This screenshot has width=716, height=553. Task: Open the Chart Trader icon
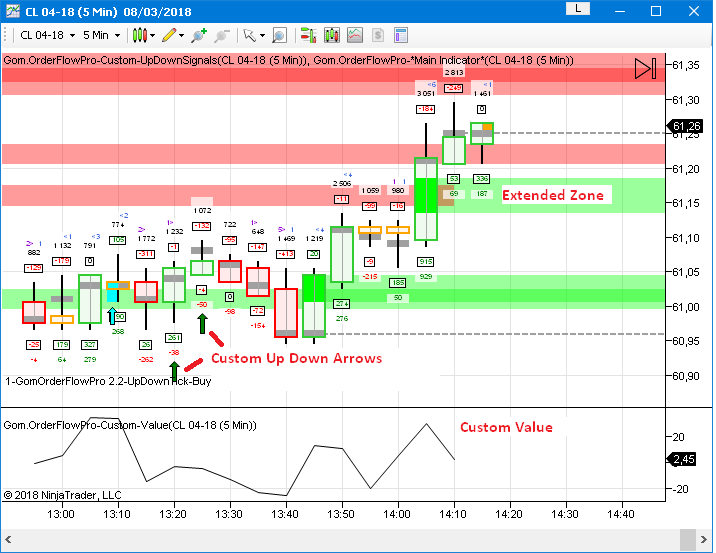309,35
